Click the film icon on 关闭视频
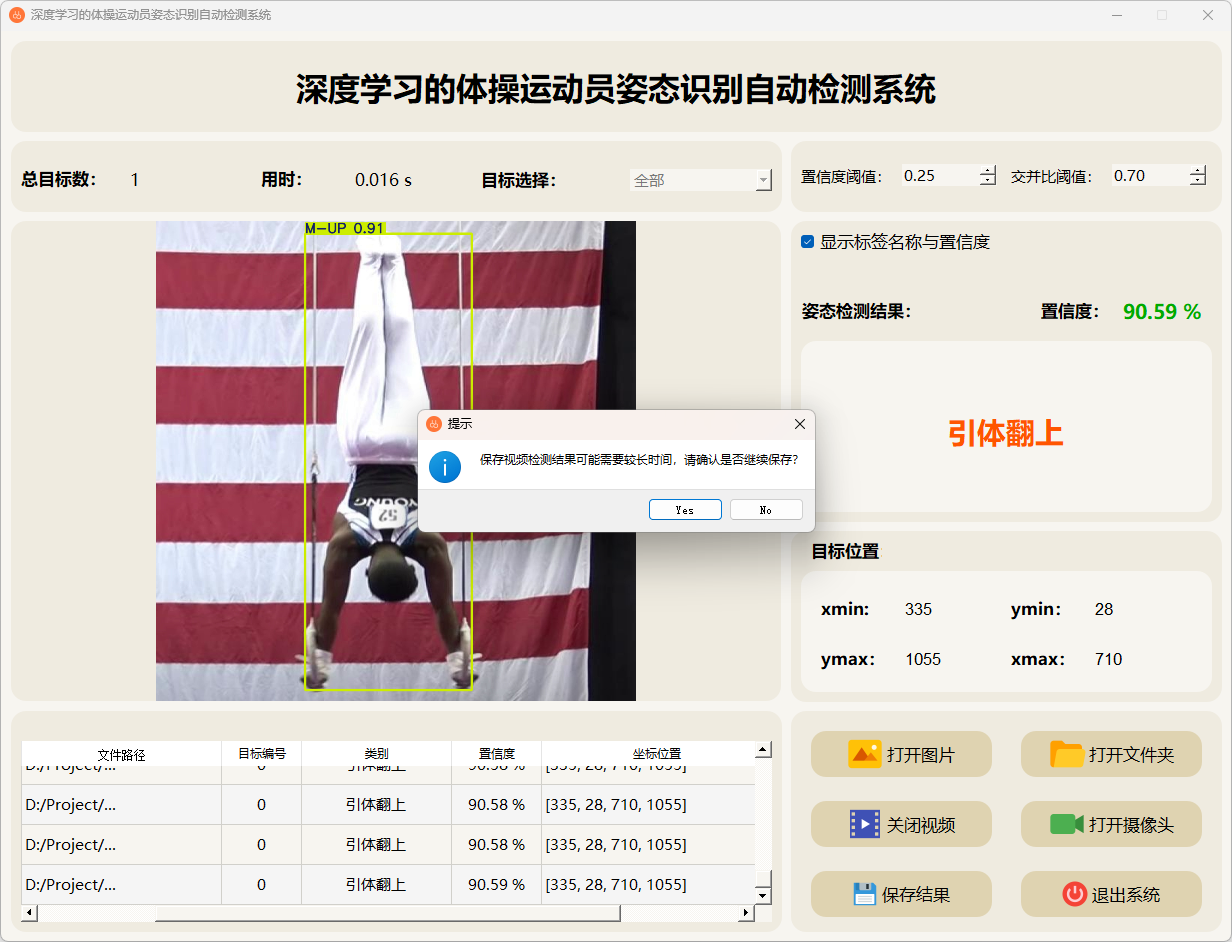 tap(864, 824)
